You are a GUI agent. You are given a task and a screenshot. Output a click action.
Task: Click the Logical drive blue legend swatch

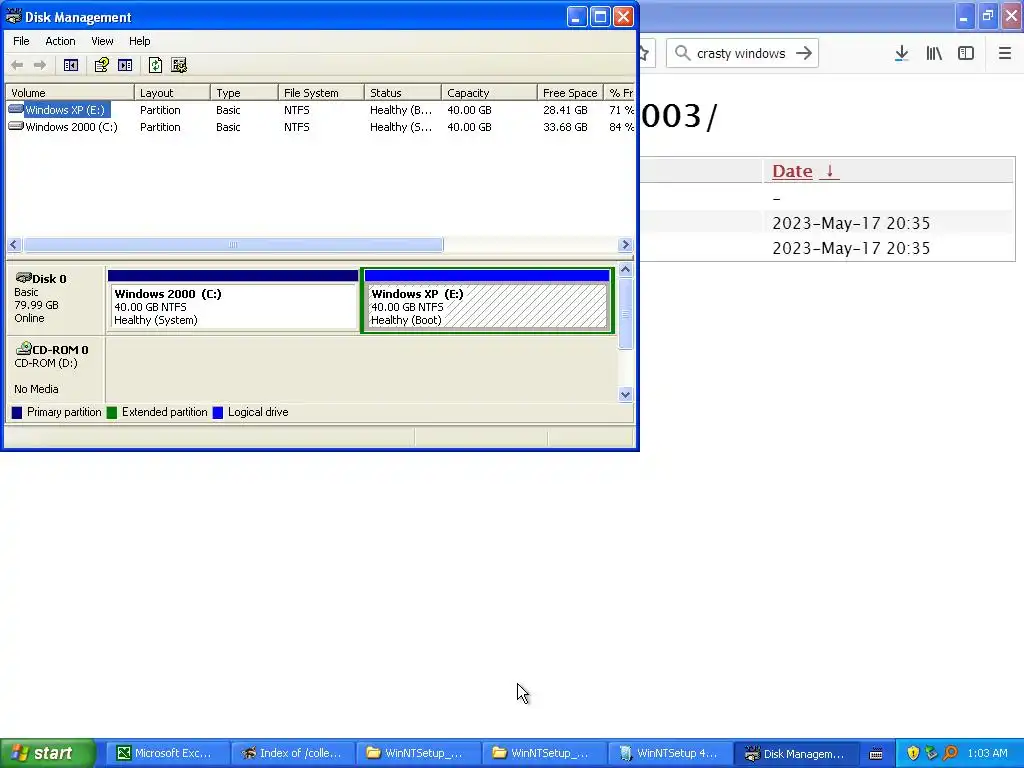(x=218, y=413)
